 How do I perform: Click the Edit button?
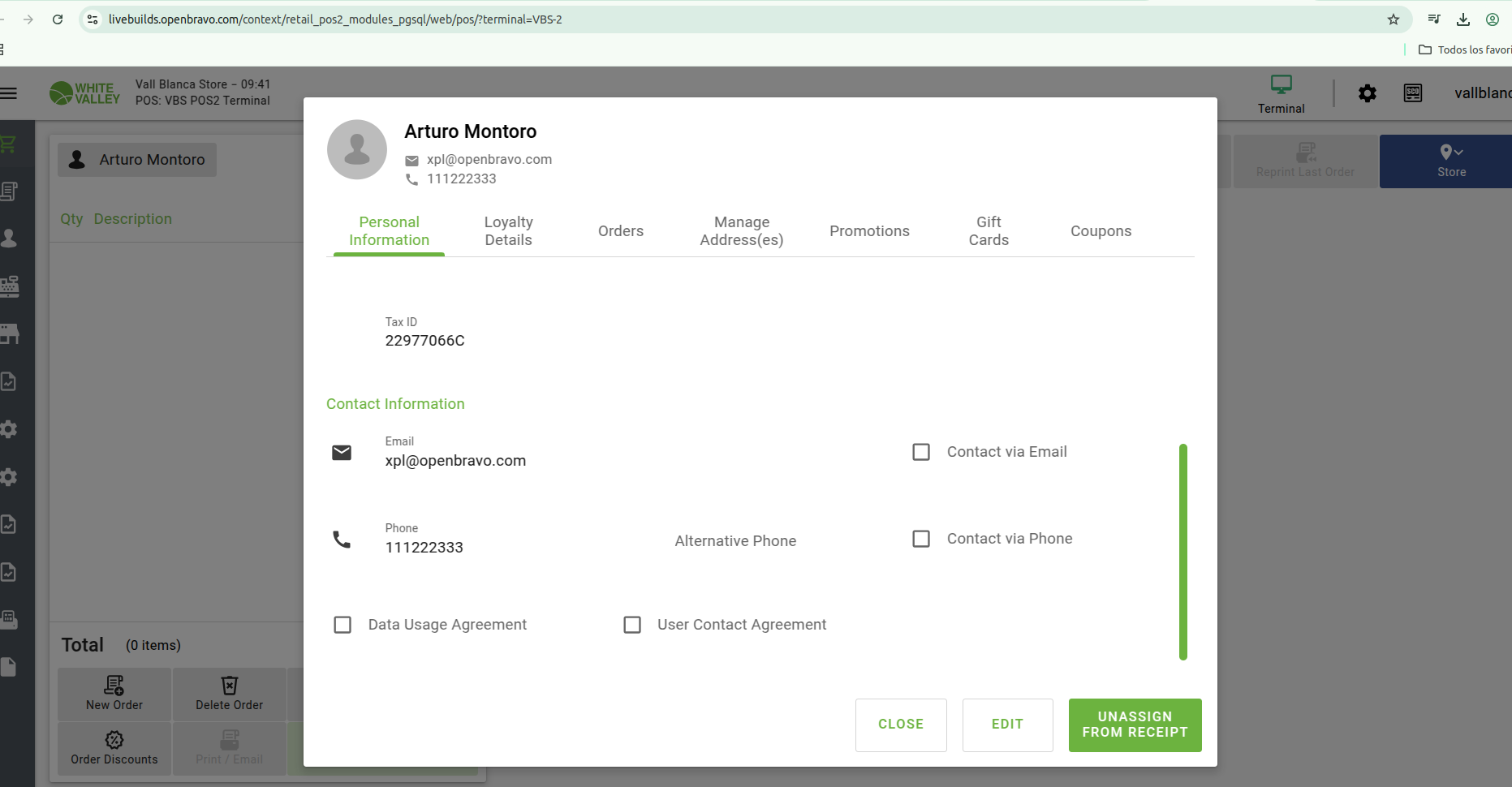(x=1007, y=725)
